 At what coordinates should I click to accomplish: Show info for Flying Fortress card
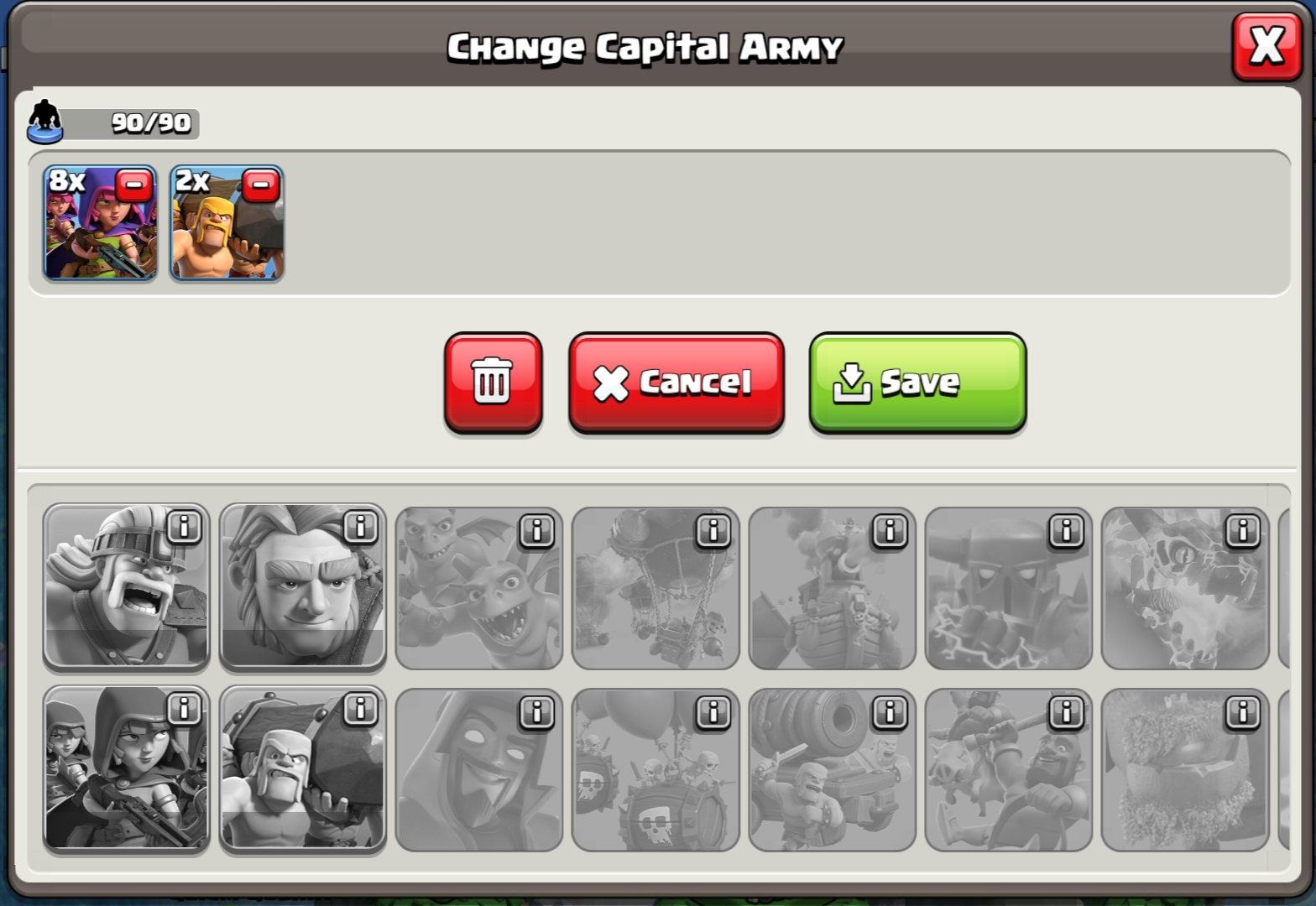(x=890, y=530)
